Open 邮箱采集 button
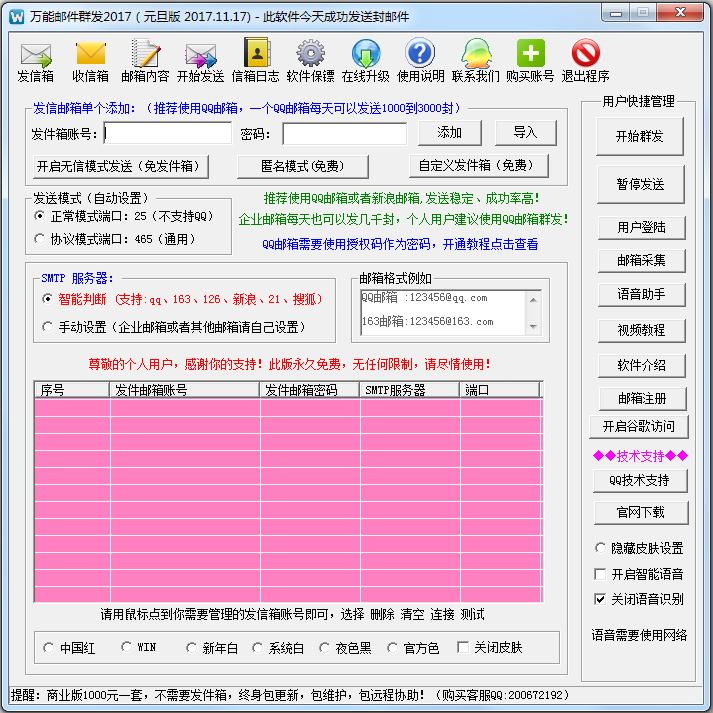The width and height of the screenshot is (713, 713). pyautogui.click(x=641, y=261)
